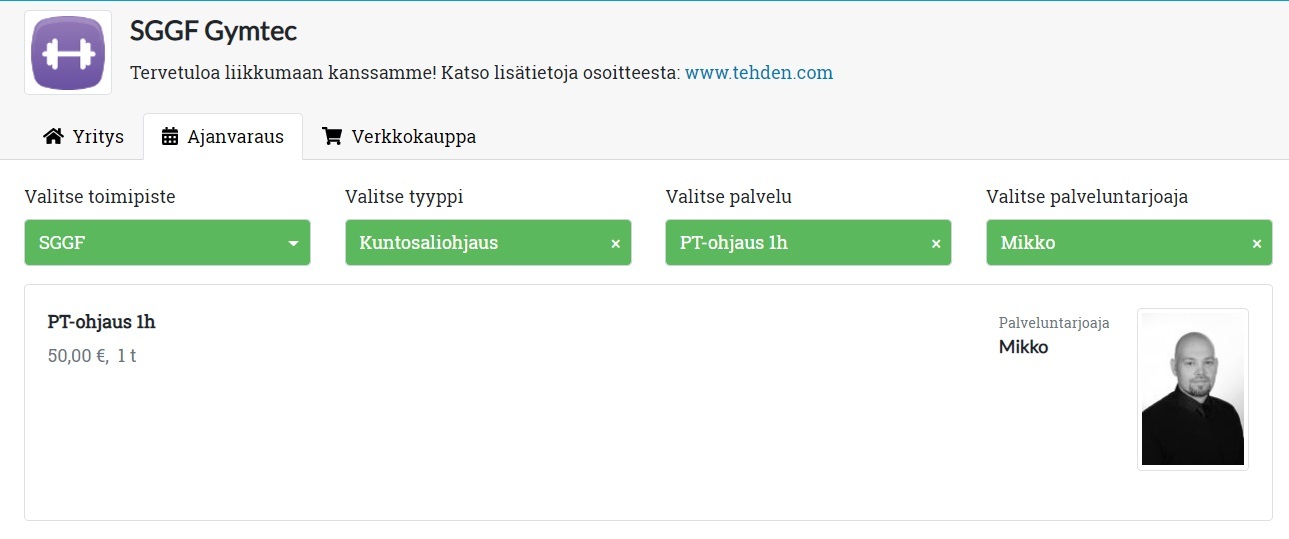Click the purple dumbbell company logo
The image size is (1289, 539).
tap(68, 53)
